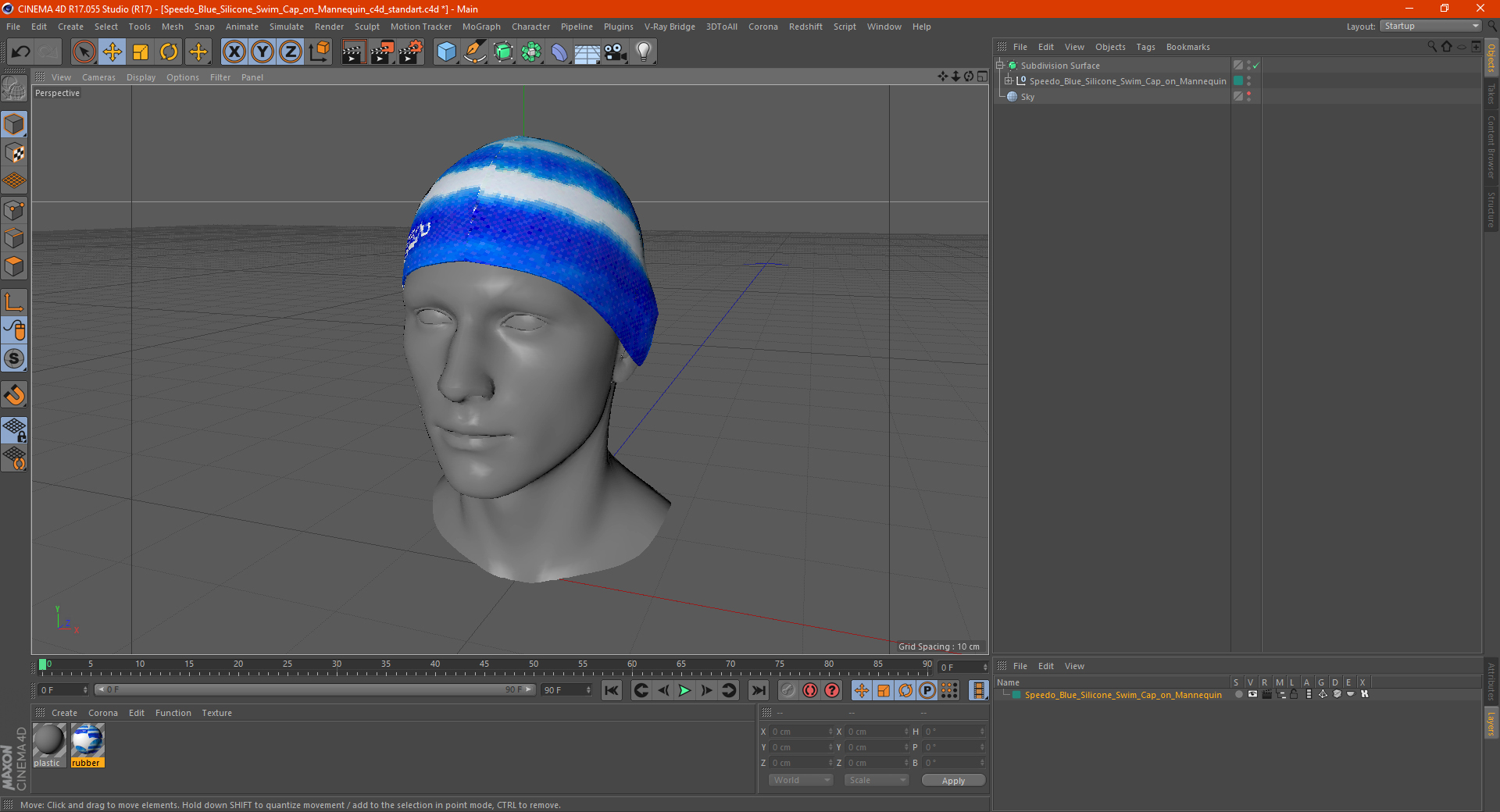This screenshot has height=812, width=1500.
Task: Toggle the Y axis lock
Action: pyautogui.click(x=262, y=52)
